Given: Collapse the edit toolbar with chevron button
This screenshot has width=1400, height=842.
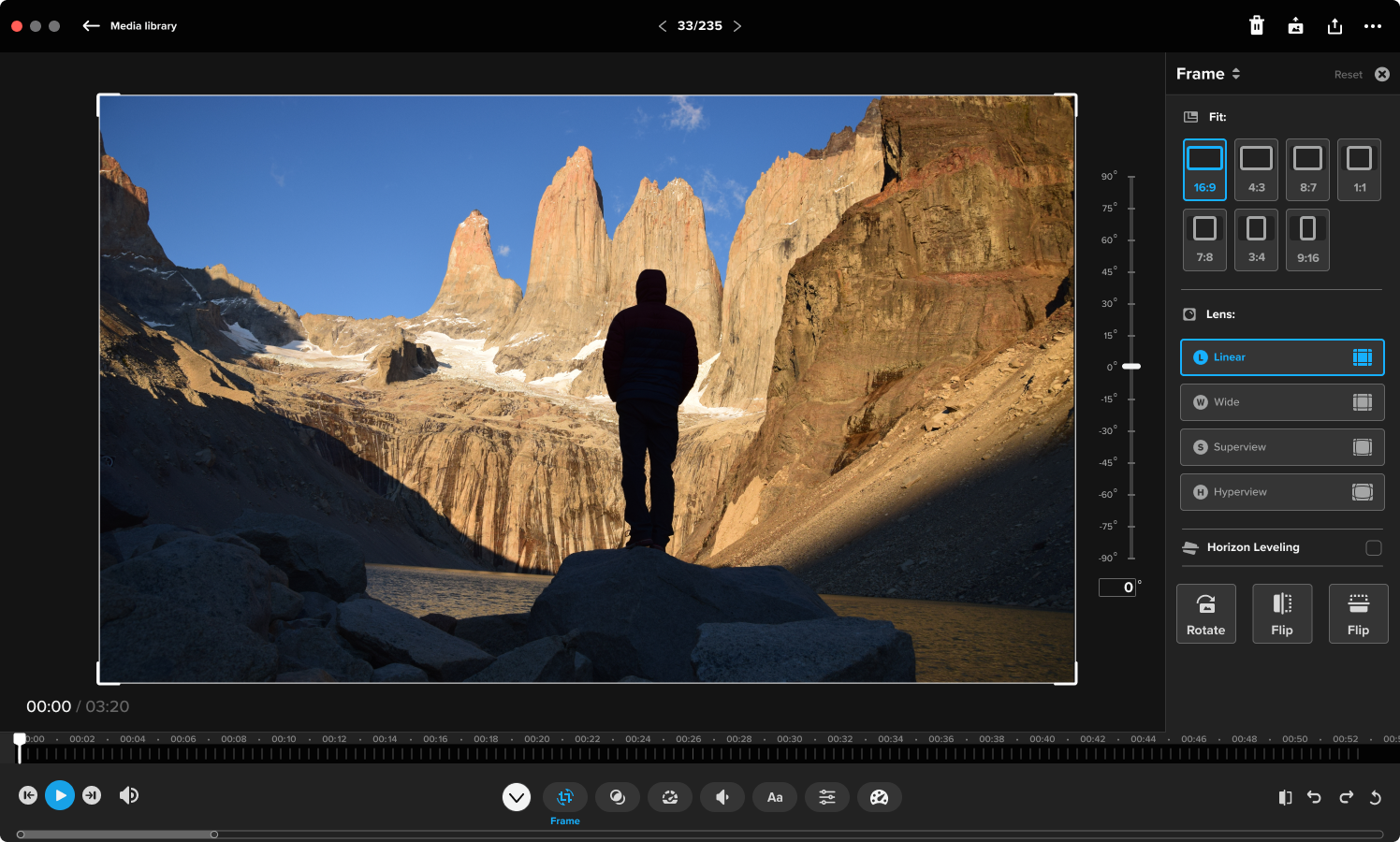Looking at the screenshot, I should pyautogui.click(x=517, y=797).
